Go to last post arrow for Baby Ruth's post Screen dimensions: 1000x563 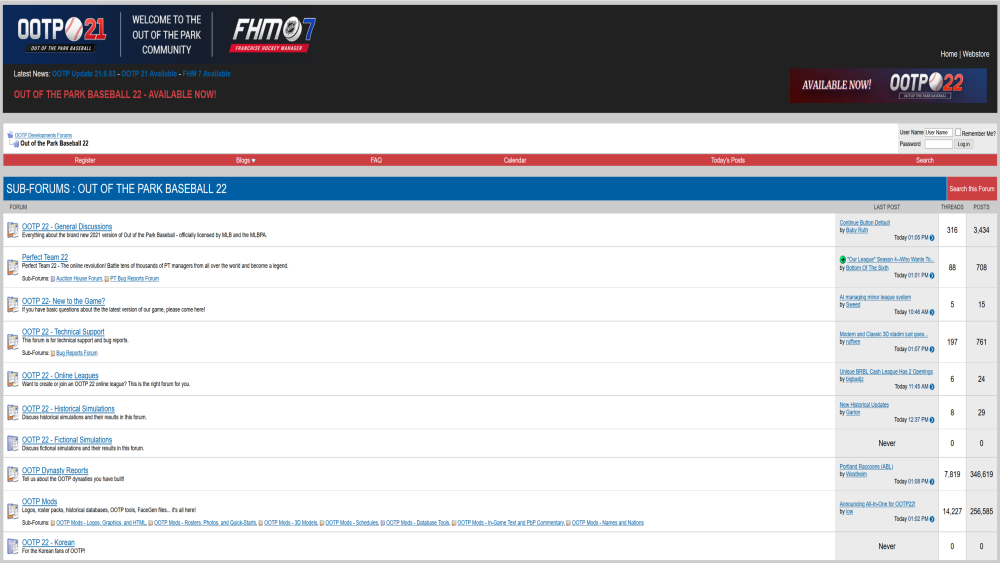tap(931, 238)
